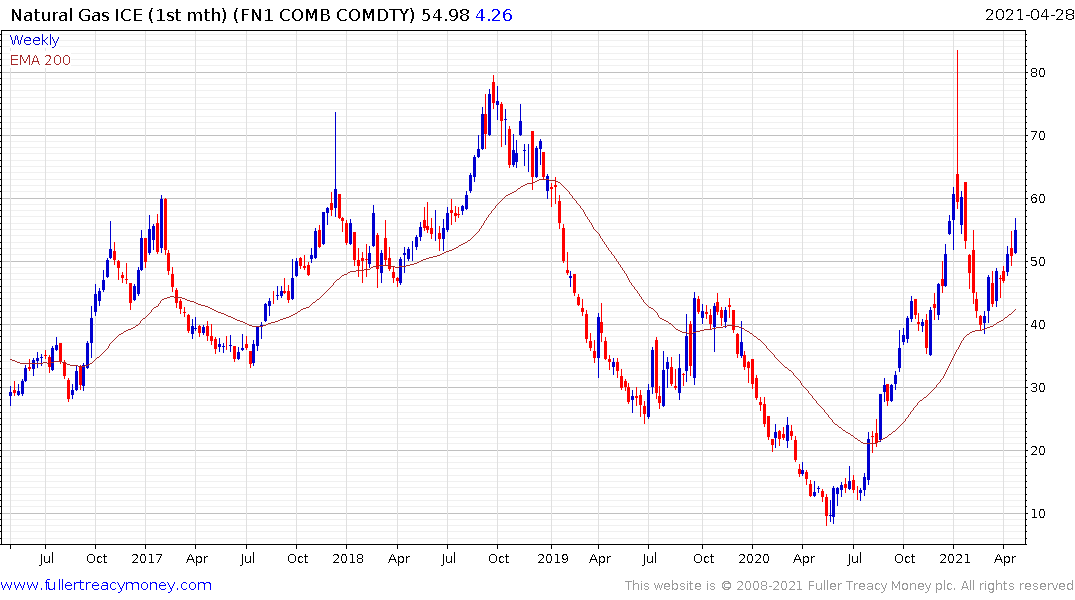Open the www.fullertreacymoney.com link
This screenshot has height=600, width=1075.
(x=106, y=585)
